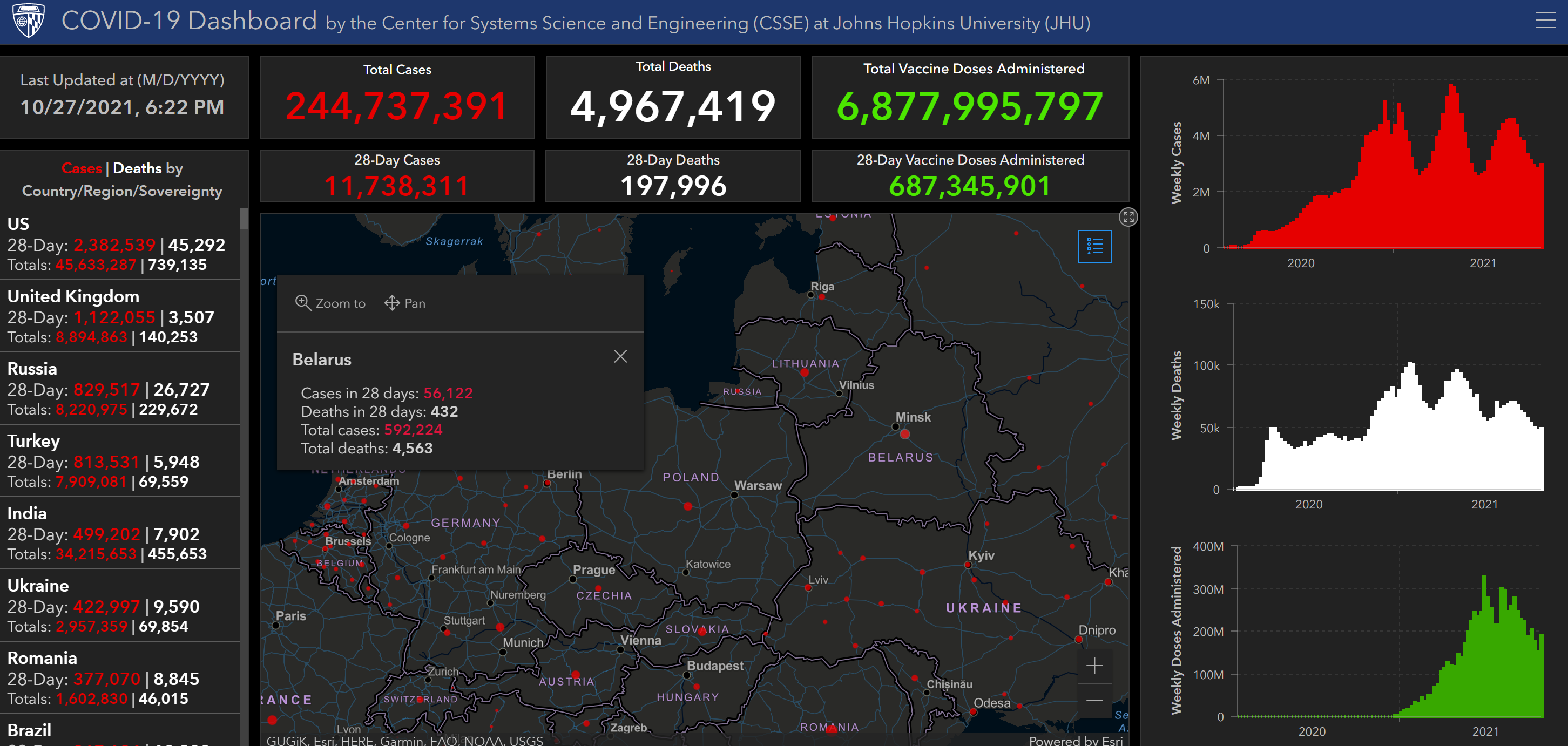
Task: Select Turkey in the country list
Action: 120,461
